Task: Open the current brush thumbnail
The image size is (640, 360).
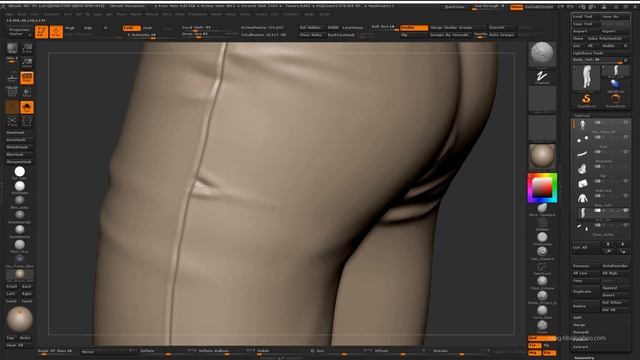Action: point(542,54)
